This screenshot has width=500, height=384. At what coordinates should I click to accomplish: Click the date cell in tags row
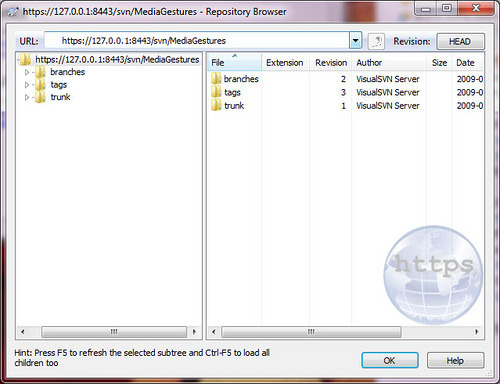(470, 92)
